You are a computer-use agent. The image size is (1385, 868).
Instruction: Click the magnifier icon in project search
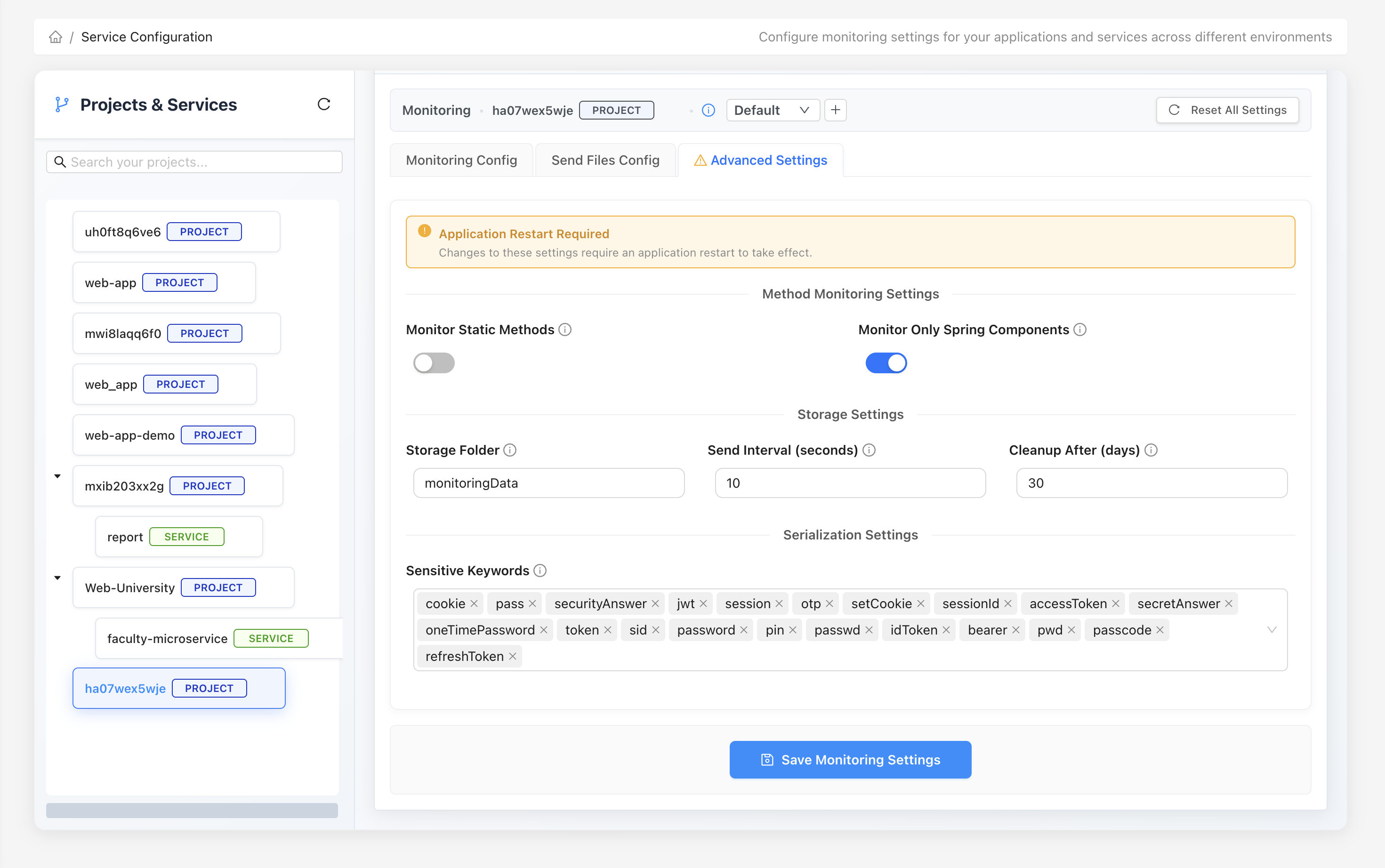(60, 162)
